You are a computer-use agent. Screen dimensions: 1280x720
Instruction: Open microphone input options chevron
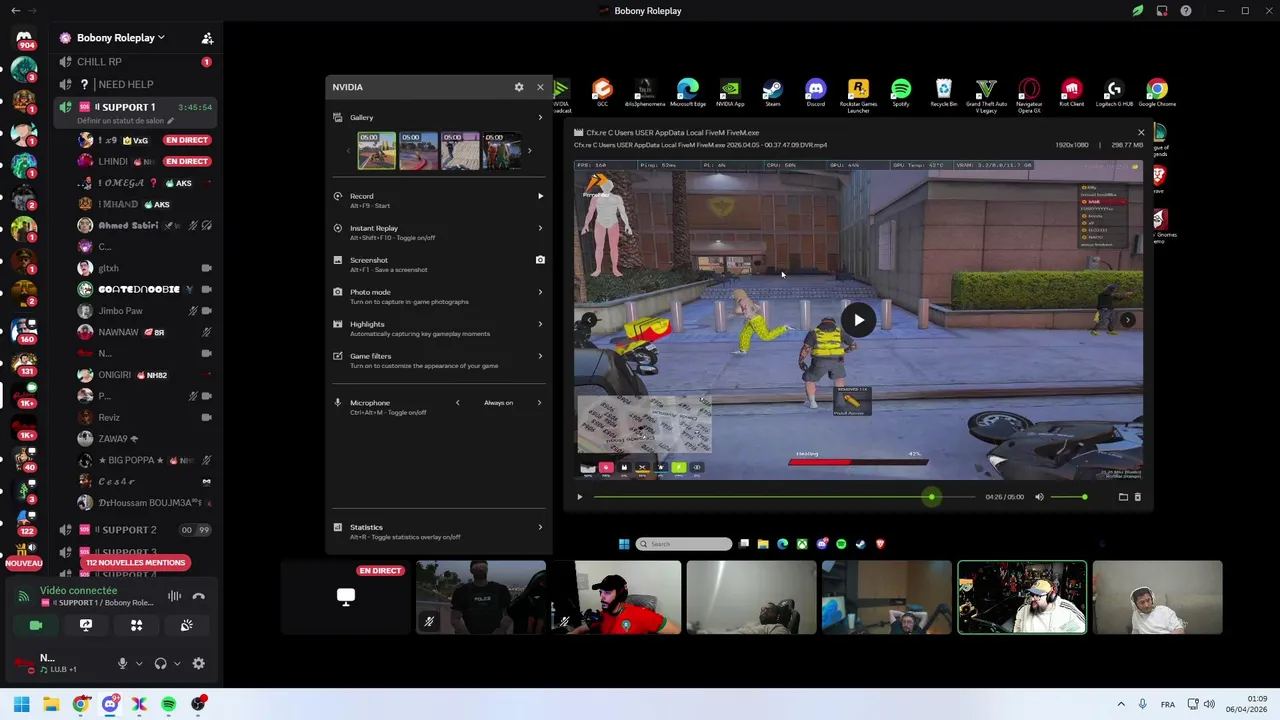pyautogui.click(x=139, y=663)
